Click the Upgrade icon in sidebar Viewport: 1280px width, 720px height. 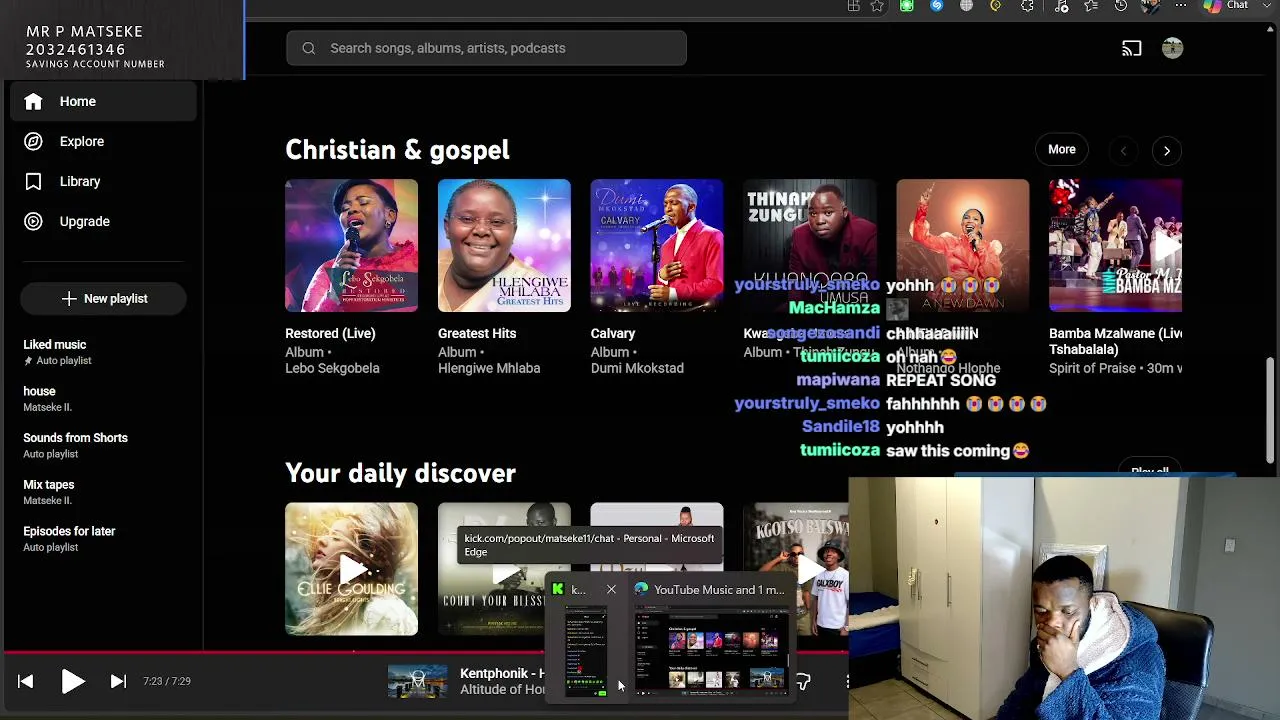pyautogui.click(x=33, y=221)
